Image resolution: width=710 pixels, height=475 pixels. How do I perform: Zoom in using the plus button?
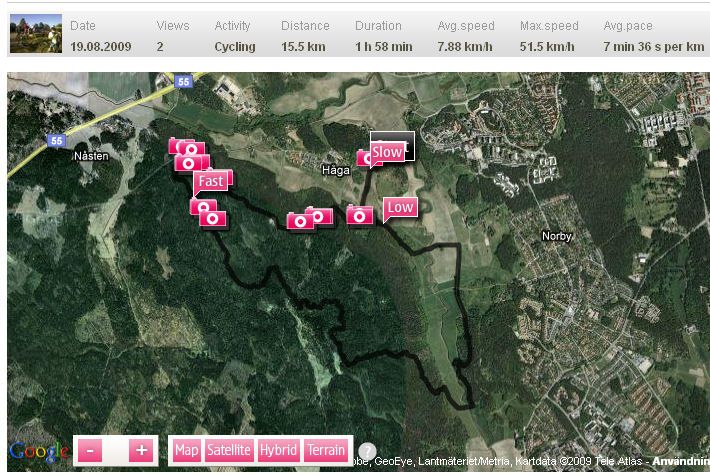pyautogui.click(x=141, y=450)
